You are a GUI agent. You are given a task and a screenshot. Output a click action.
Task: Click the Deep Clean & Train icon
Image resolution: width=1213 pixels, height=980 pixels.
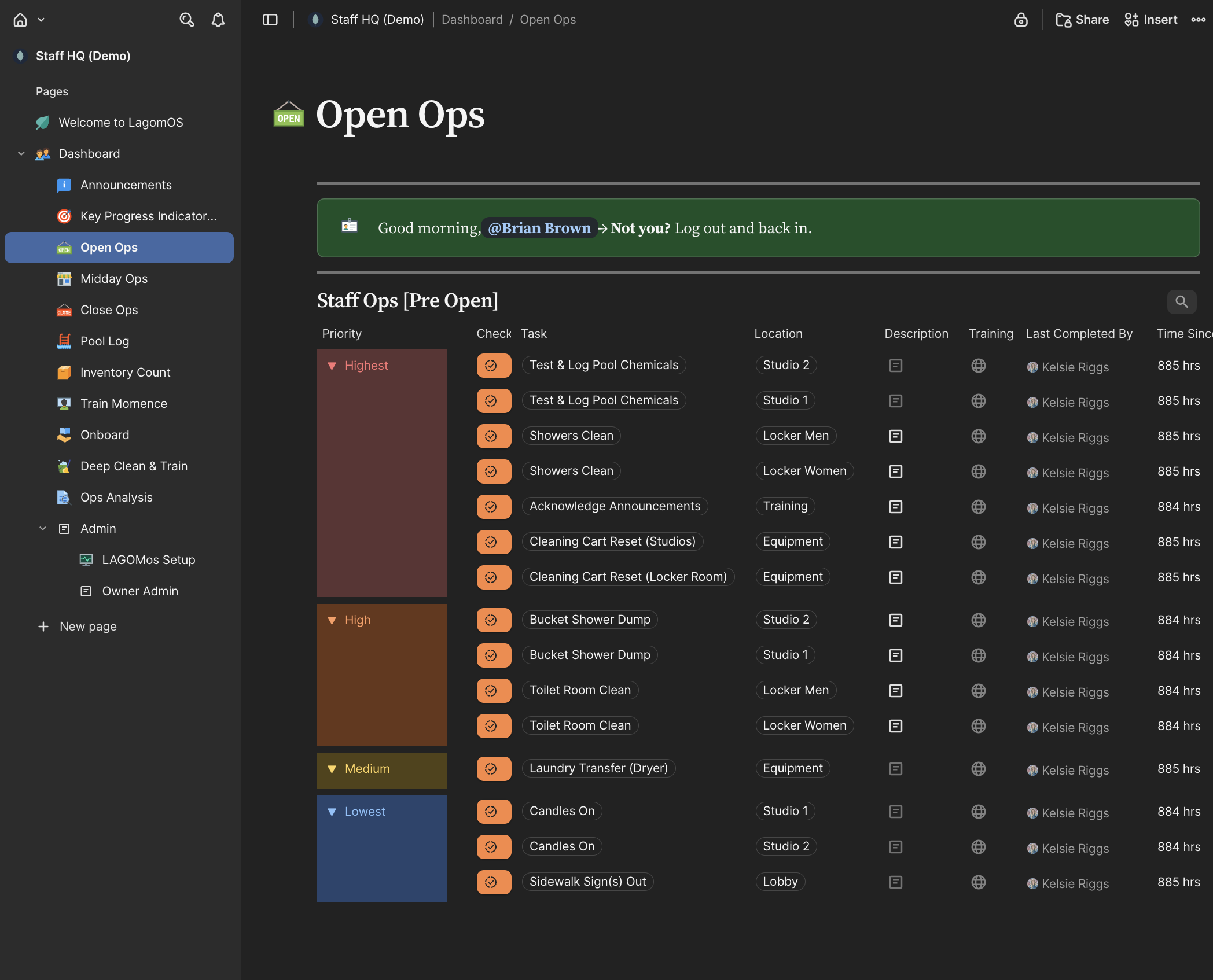coord(64,466)
